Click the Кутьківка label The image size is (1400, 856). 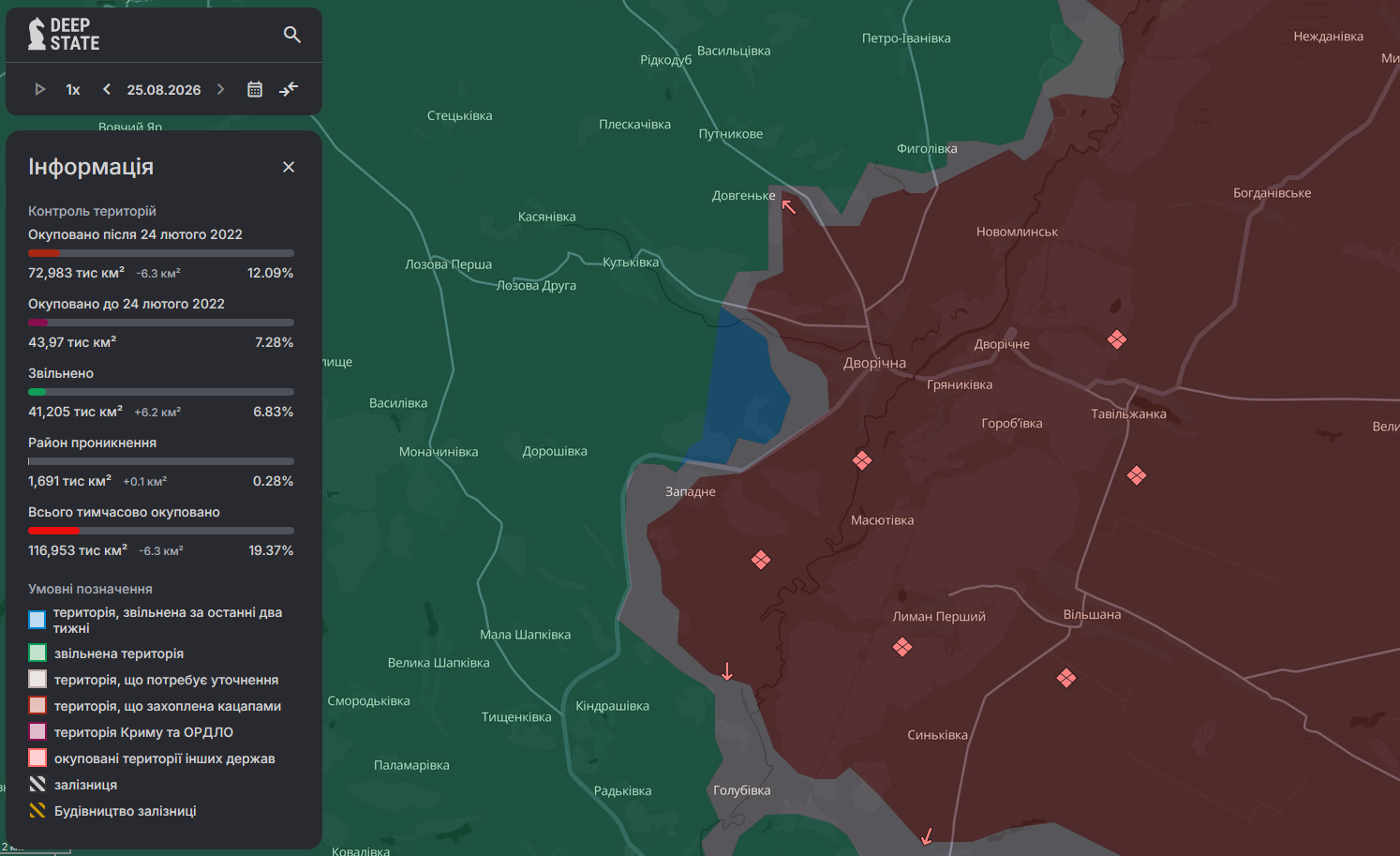tap(631, 263)
